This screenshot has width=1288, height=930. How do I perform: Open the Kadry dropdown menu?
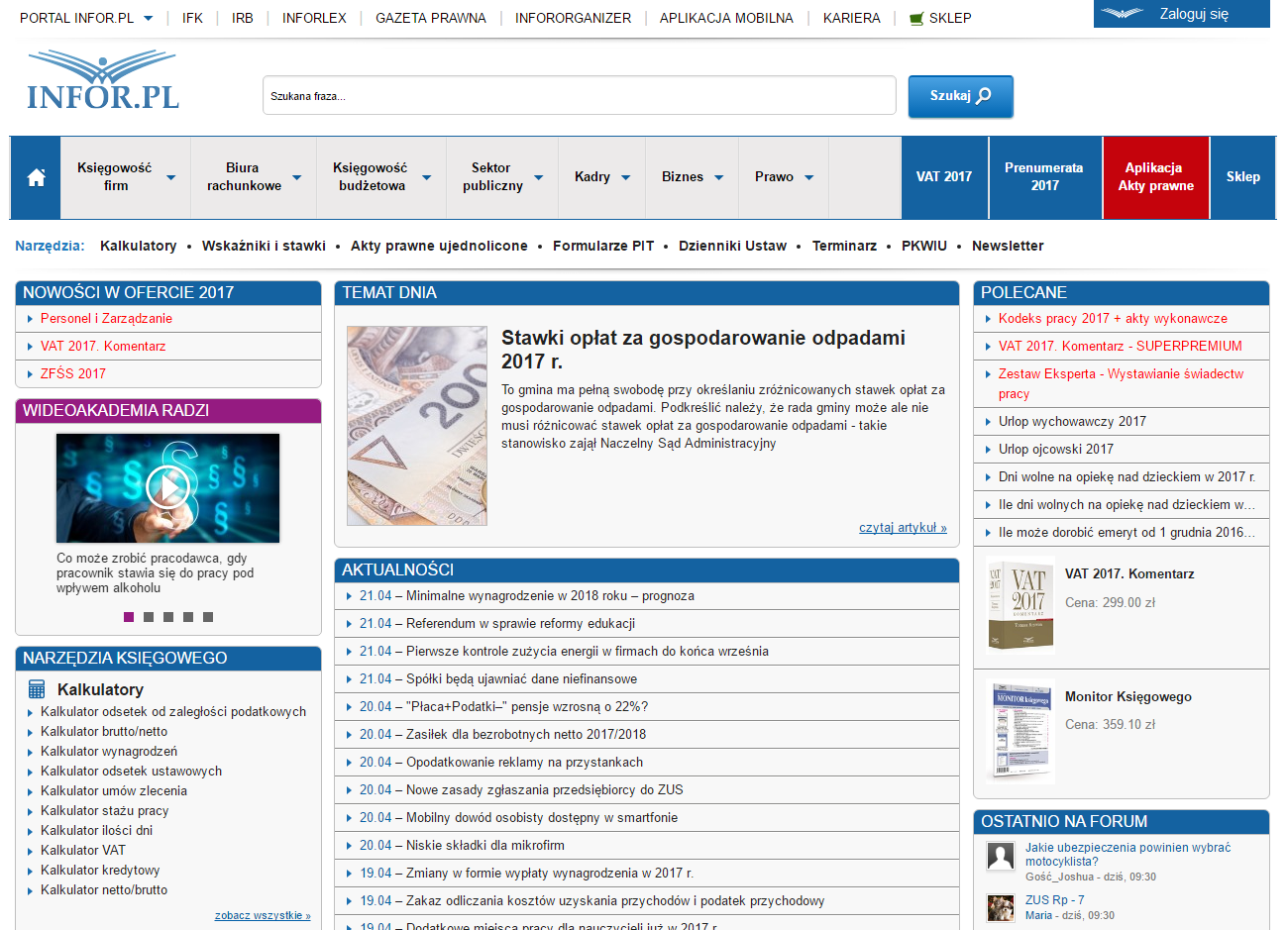(601, 177)
